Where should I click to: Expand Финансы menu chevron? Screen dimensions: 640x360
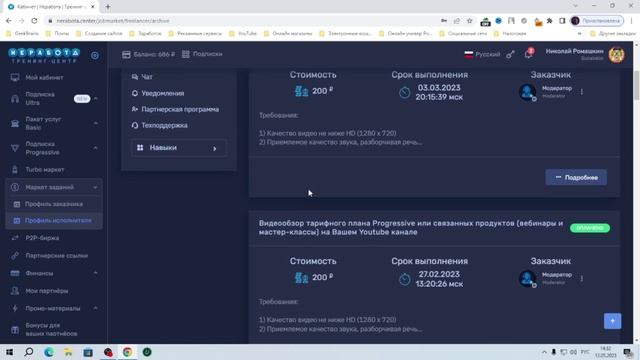[x=96, y=273]
